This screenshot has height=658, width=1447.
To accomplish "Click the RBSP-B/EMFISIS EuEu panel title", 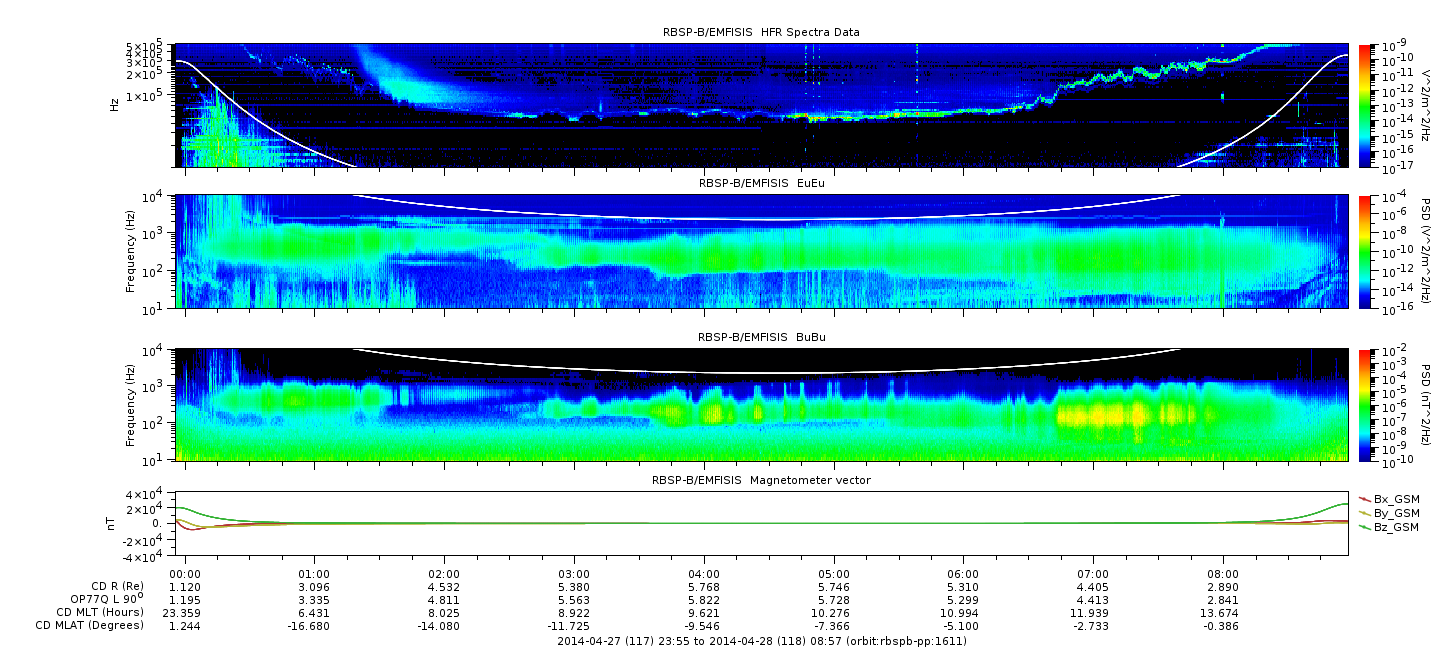I will click(761, 184).
